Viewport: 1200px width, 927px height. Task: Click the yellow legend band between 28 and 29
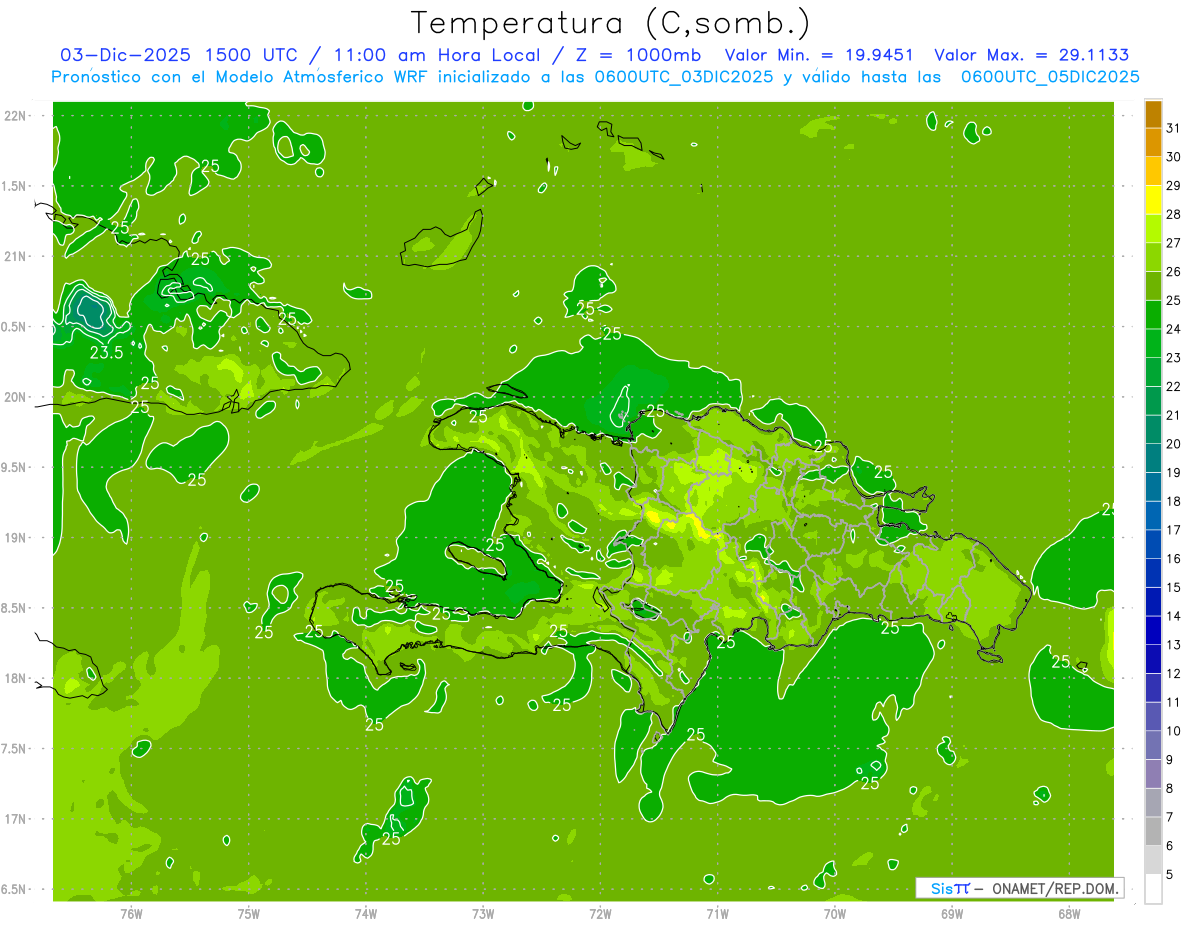click(1153, 200)
